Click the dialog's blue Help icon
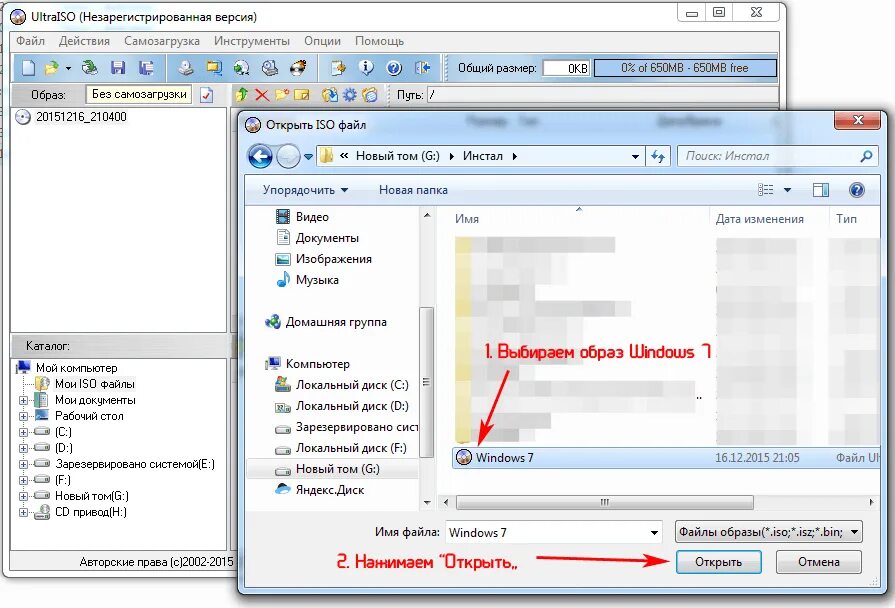 pos(856,190)
